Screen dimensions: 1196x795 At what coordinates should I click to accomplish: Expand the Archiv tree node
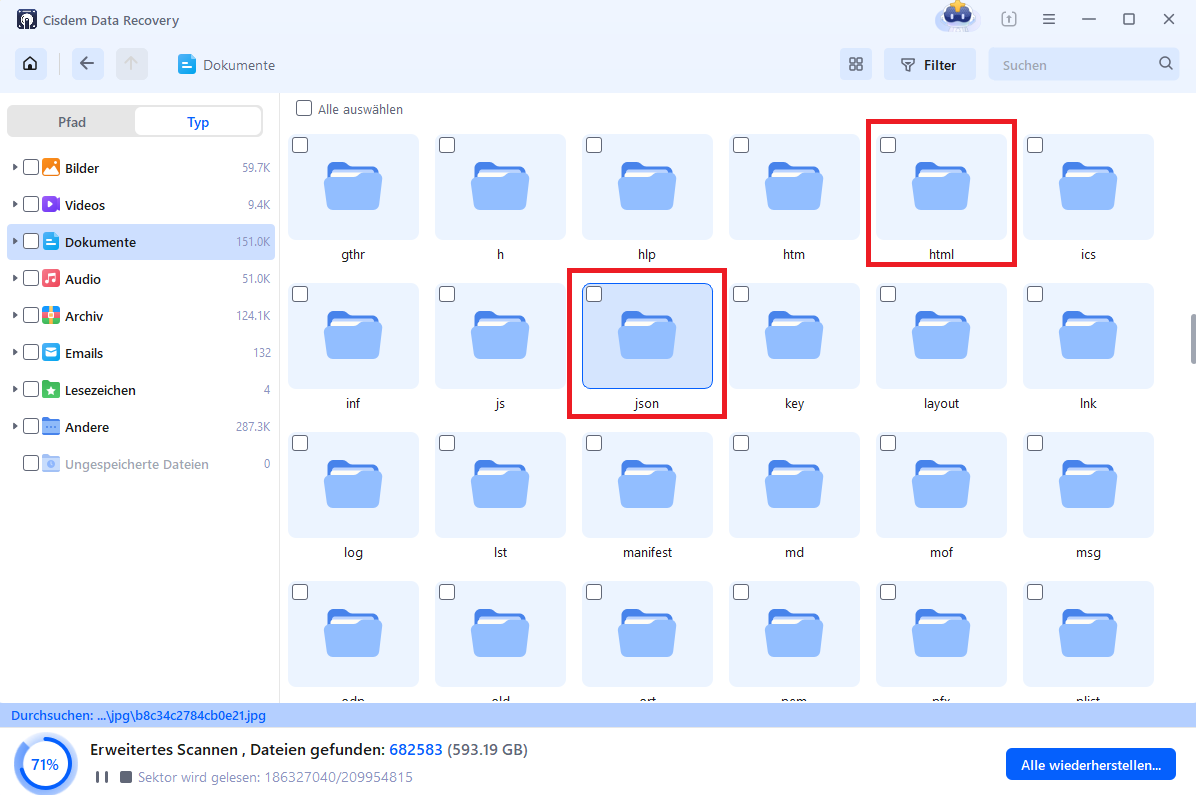click(14, 315)
